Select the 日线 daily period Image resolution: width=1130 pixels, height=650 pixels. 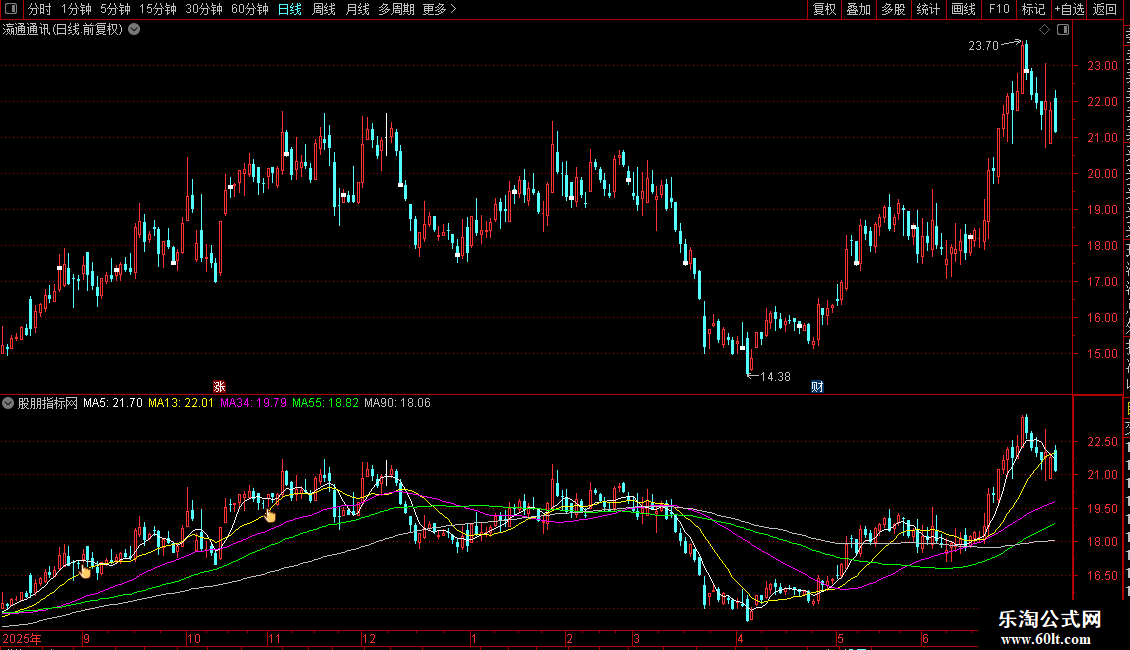point(290,9)
